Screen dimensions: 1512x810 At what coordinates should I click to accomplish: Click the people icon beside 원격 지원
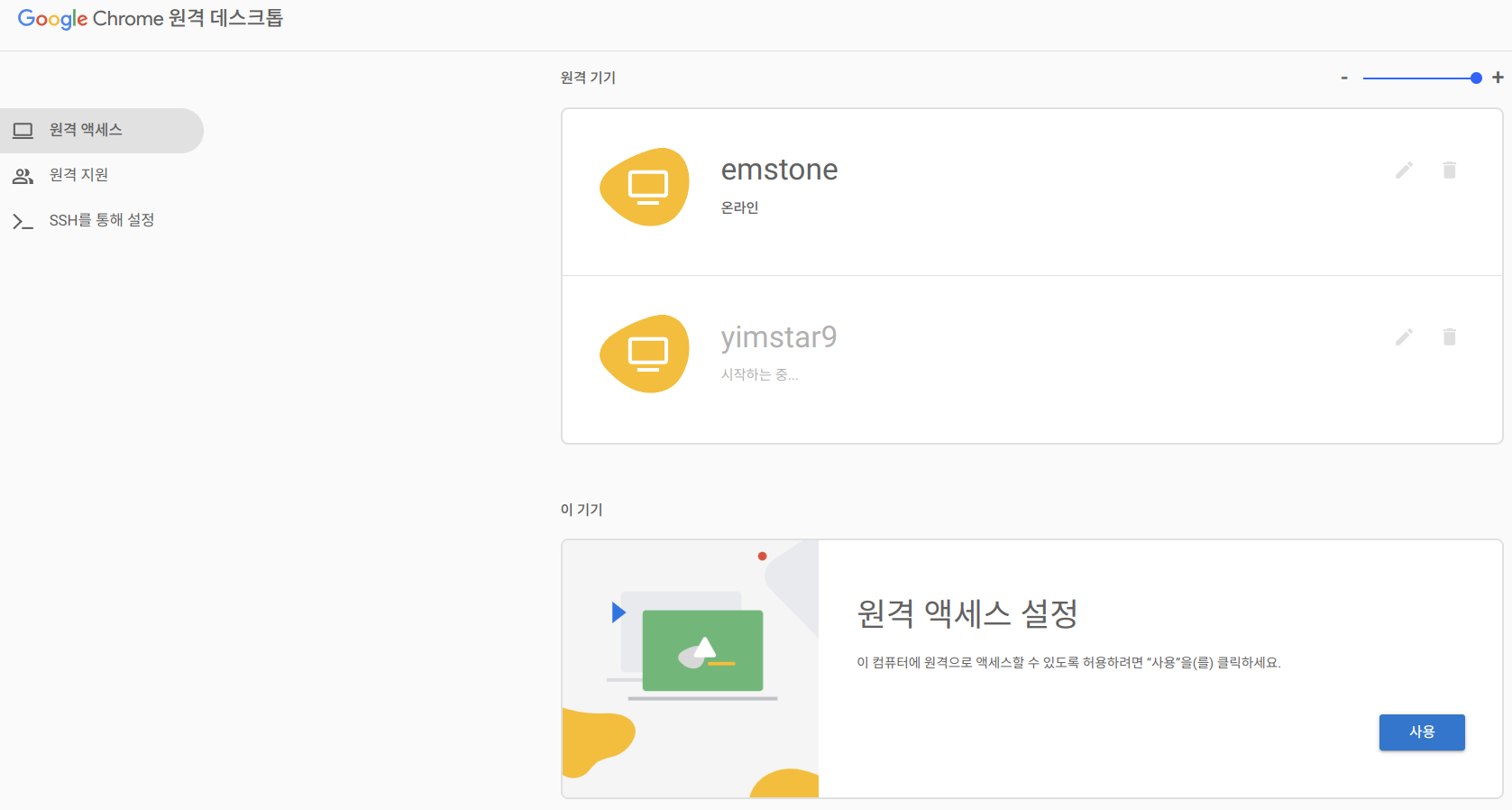coord(23,176)
